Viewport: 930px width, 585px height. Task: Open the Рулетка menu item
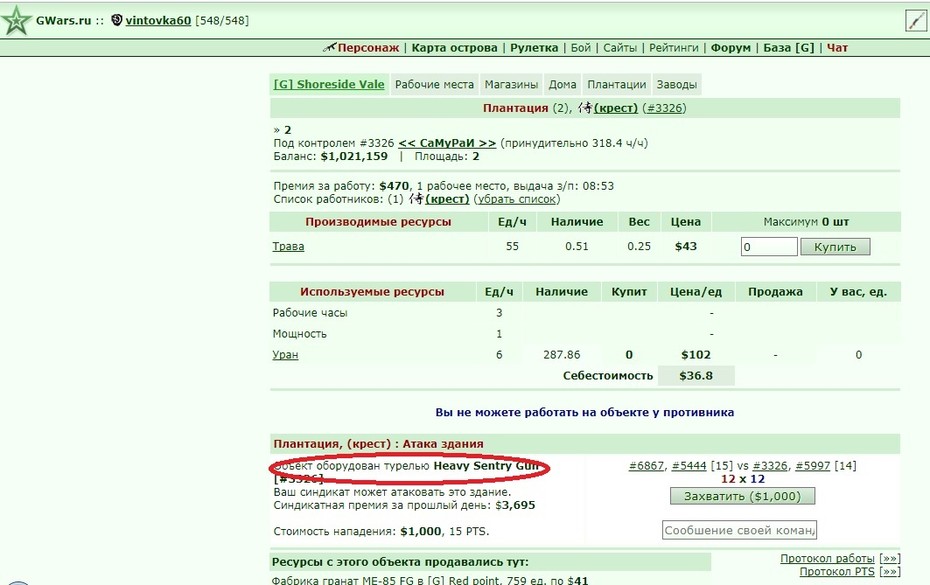[534, 47]
